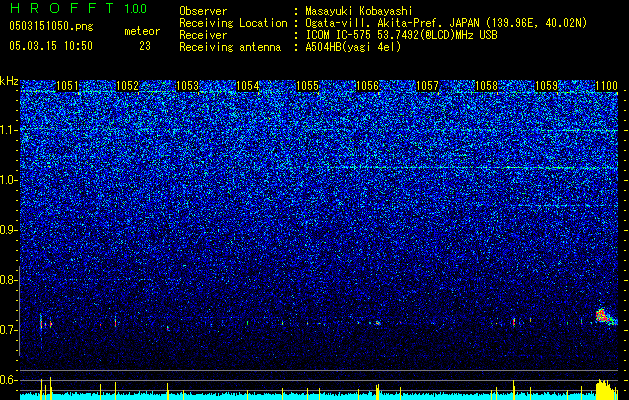Click the "Receiving Location" label
Image resolution: width=629 pixels, height=400 pixels.
(233, 23)
